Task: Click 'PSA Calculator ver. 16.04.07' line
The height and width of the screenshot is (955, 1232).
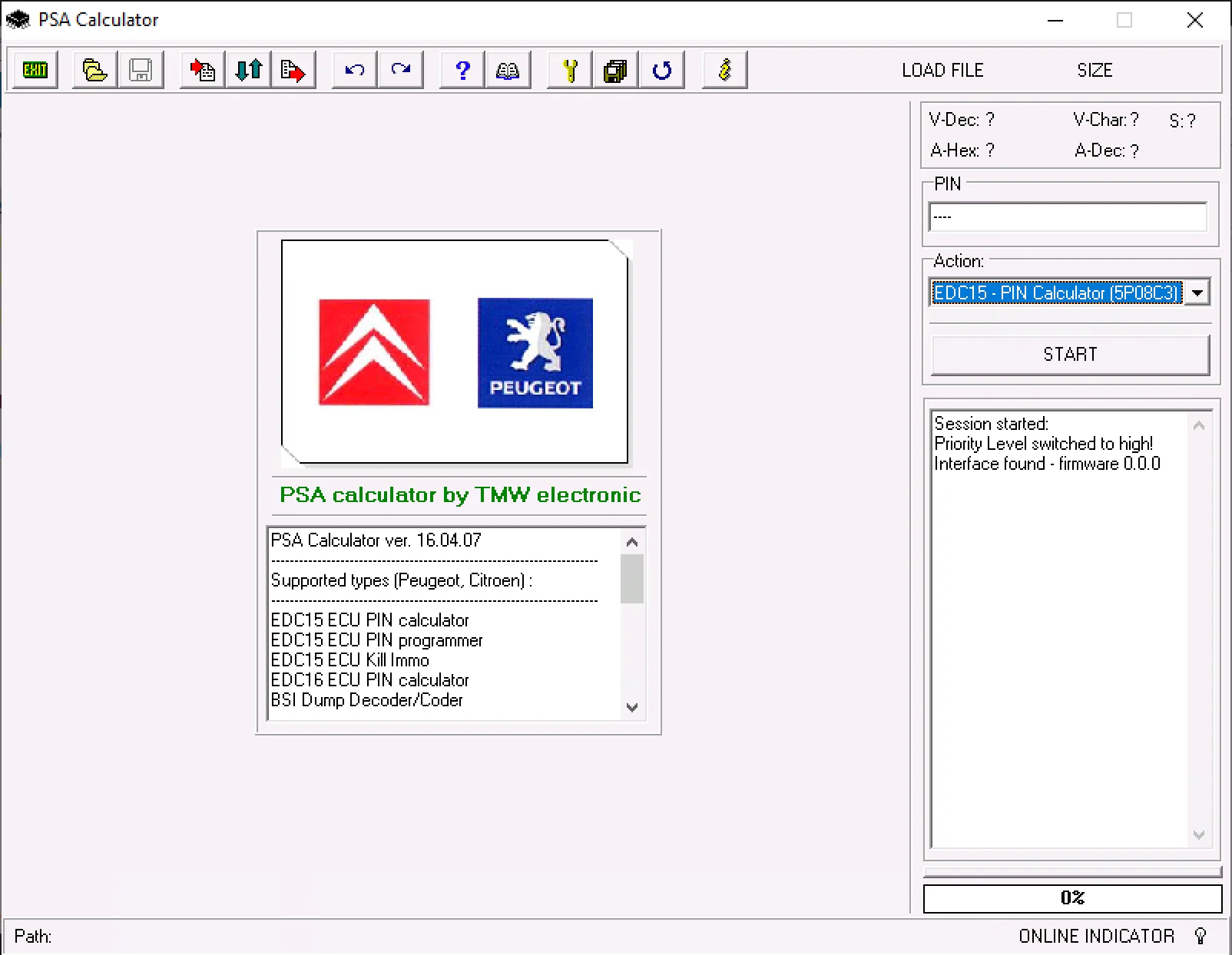Action: pos(376,540)
